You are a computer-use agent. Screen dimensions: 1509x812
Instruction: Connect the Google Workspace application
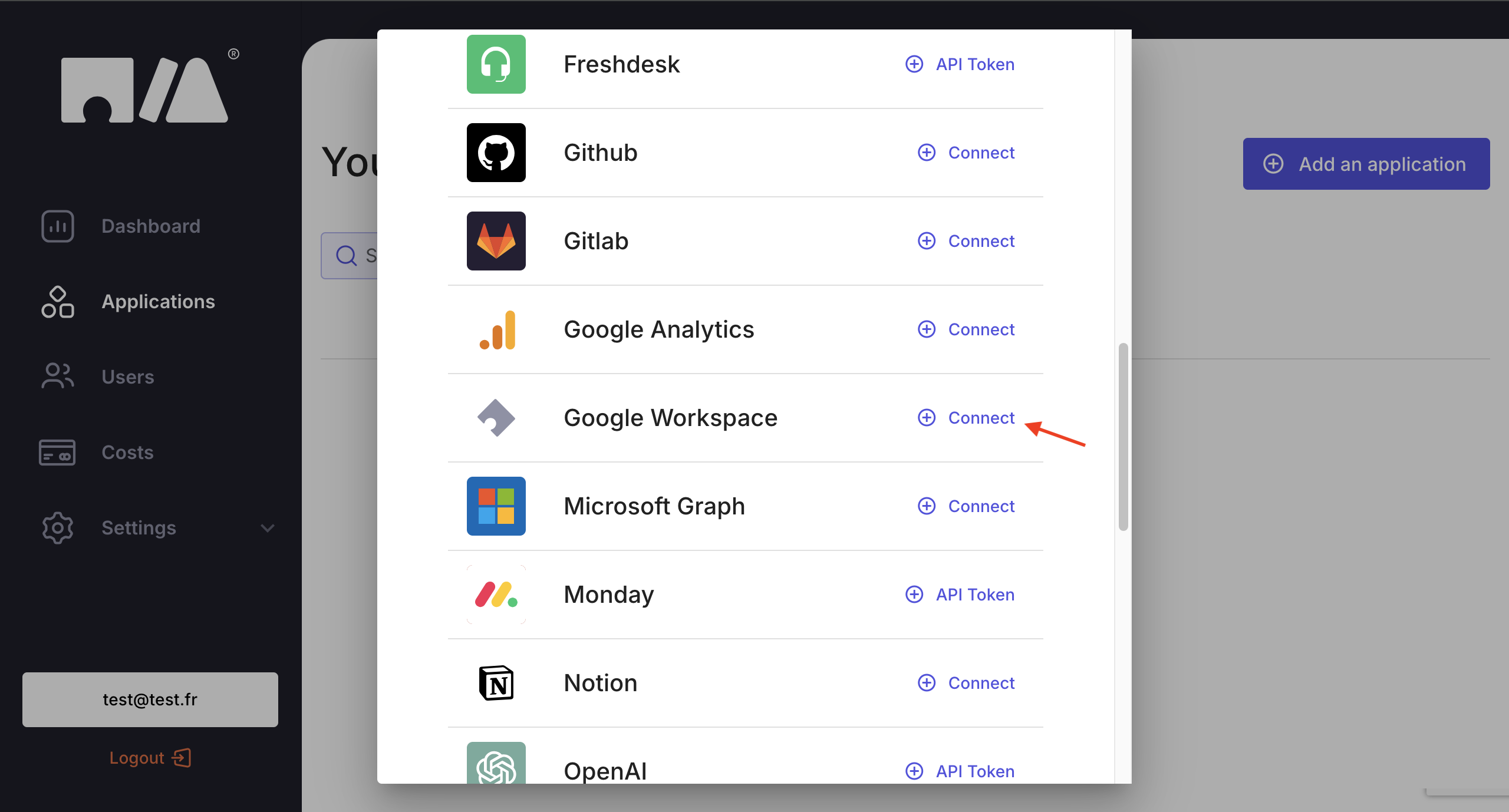967,418
